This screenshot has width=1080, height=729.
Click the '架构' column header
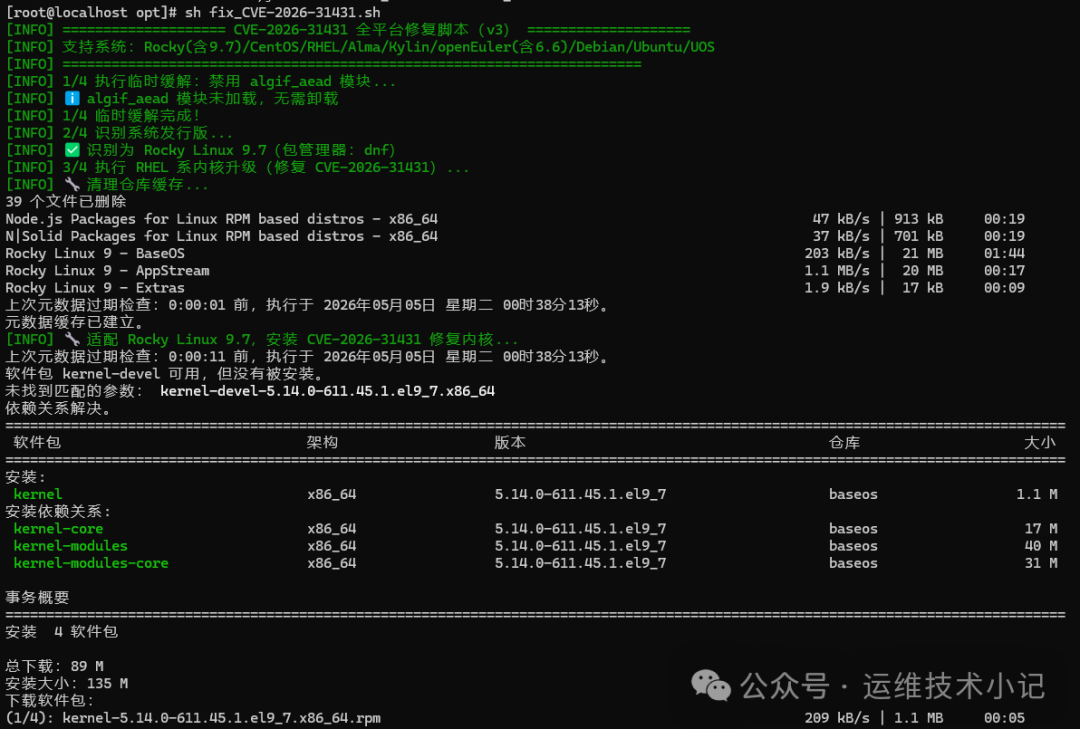click(322, 442)
